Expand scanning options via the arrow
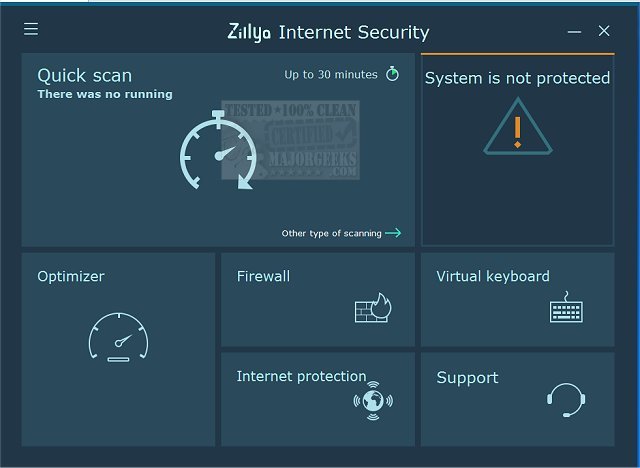 click(x=393, y=233)
